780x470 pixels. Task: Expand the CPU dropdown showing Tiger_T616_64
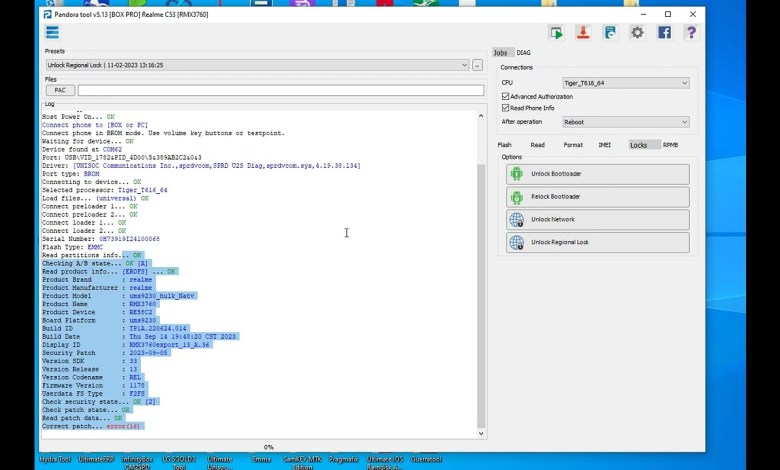tap(625, 82)
